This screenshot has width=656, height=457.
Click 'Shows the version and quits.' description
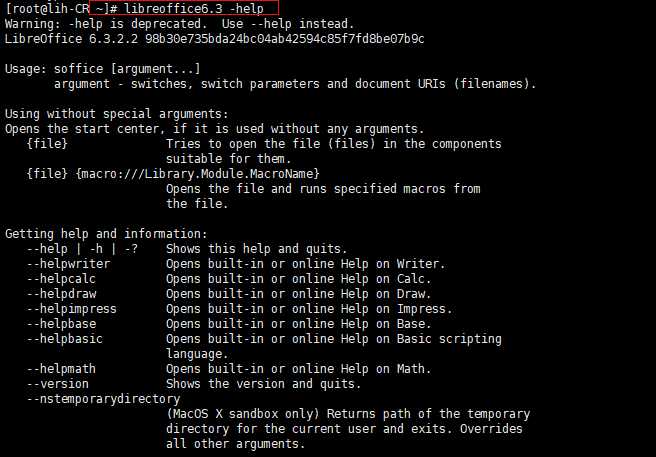pos(264,384)
